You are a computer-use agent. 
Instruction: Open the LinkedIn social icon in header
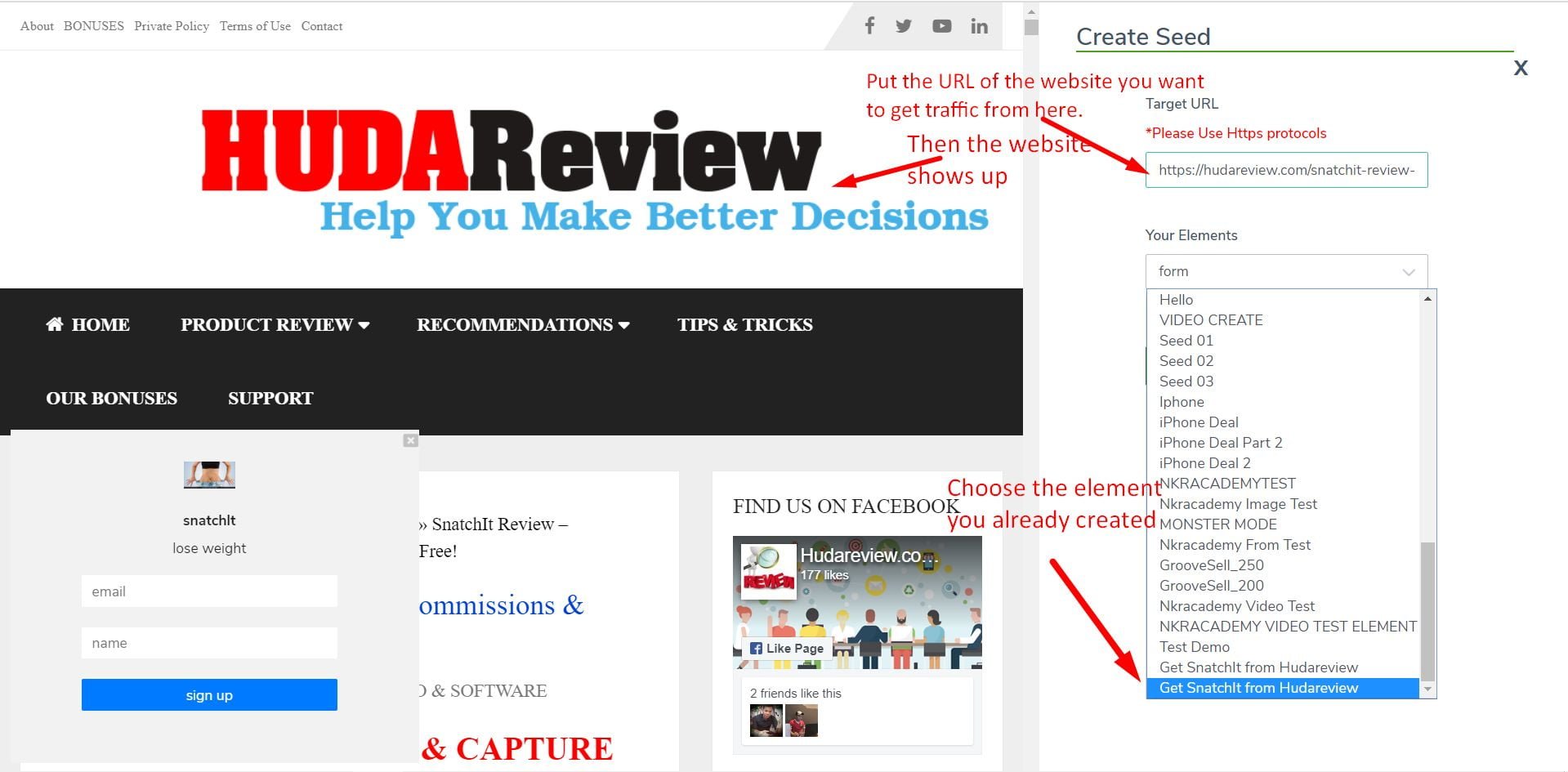coord(979,26)
